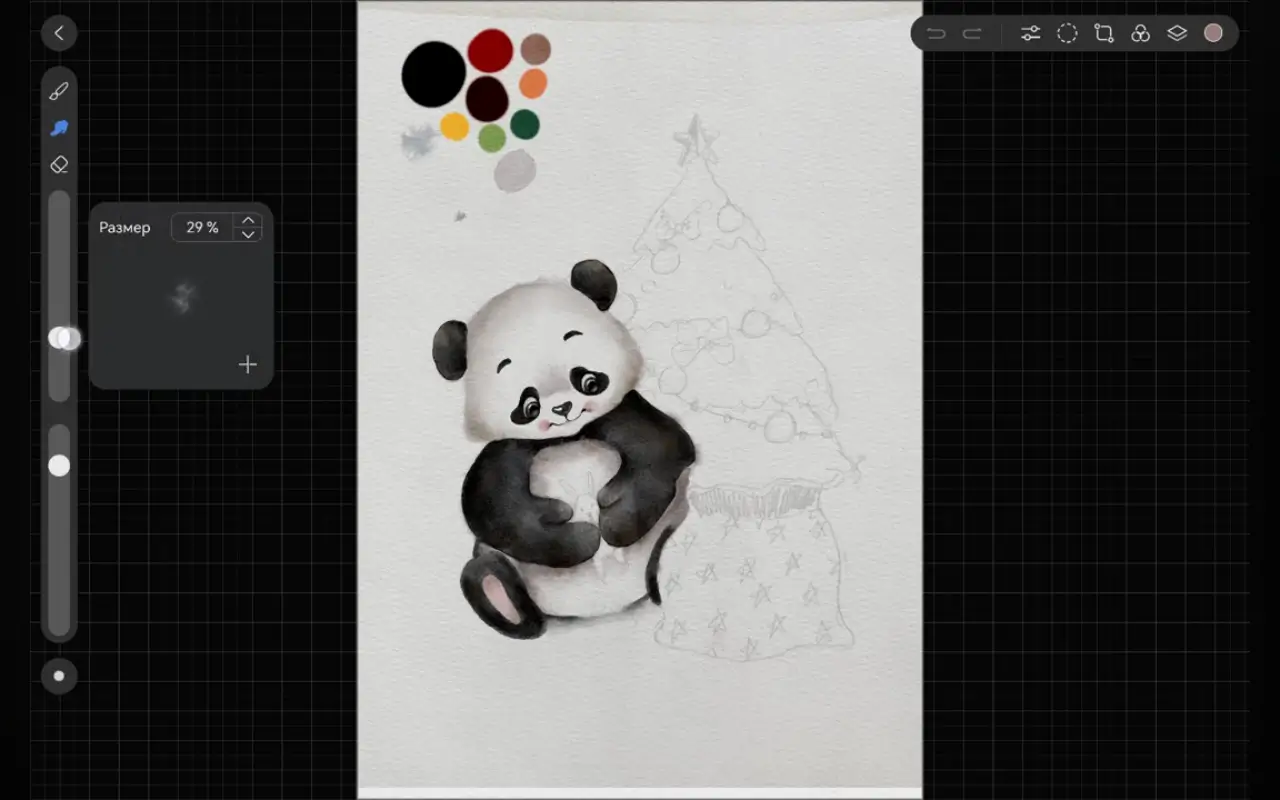Open the transform tool
The height and width of the screenshot is (800, 1280).
click(x=1104, y=33)
